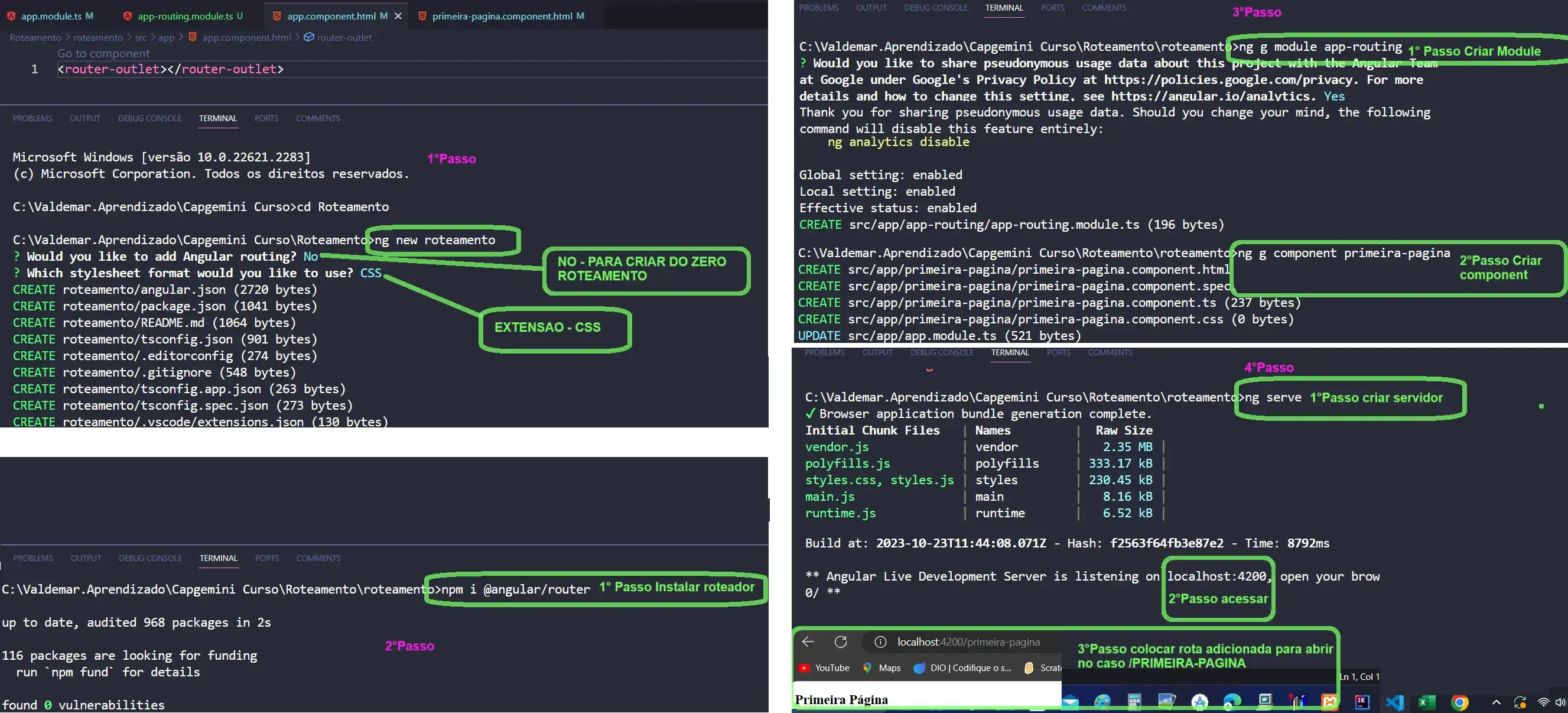
Task: Open Google Chrome from the taskbar
Action: (x=1459, y=702)
